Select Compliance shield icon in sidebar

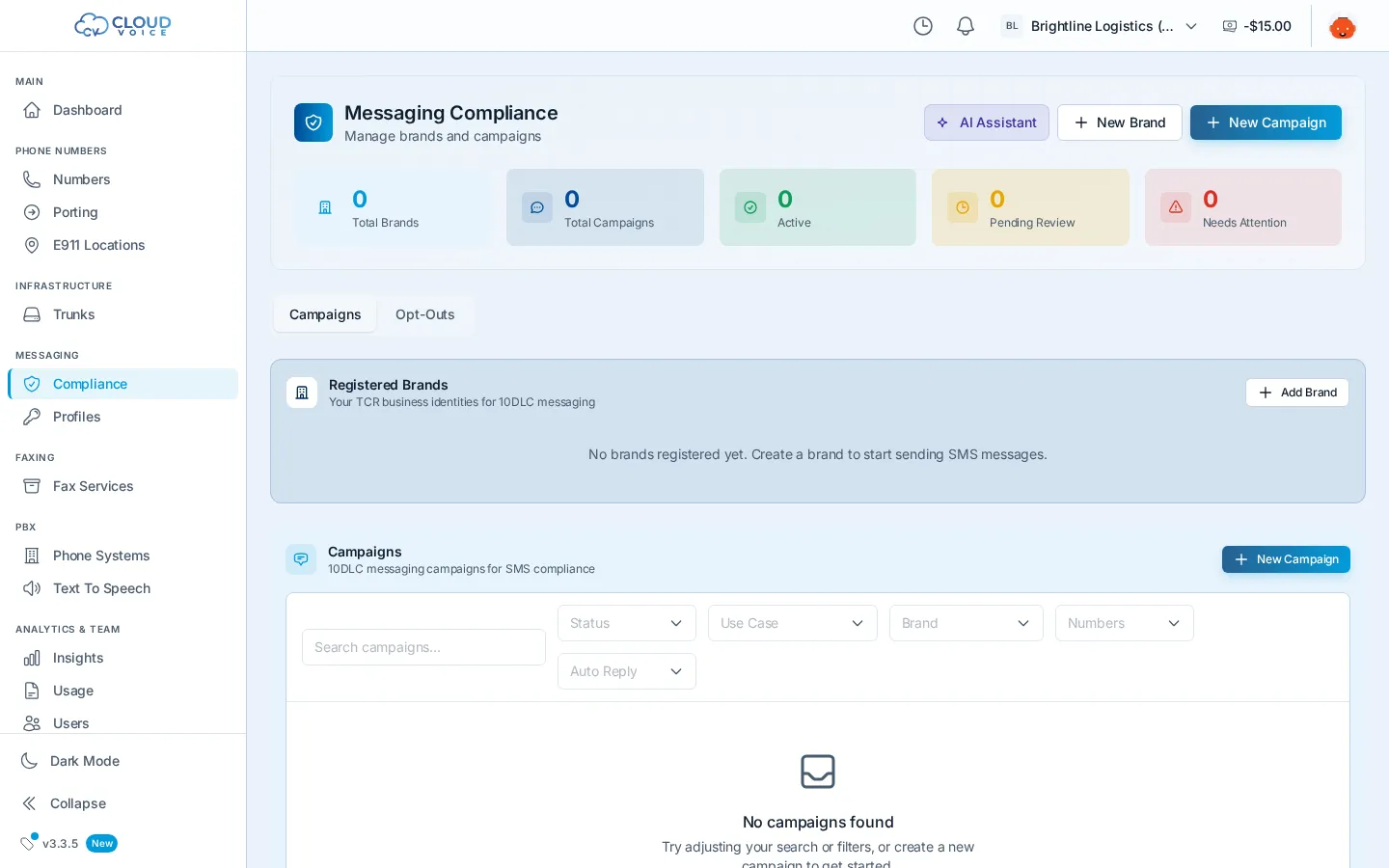tap(32, 384)
